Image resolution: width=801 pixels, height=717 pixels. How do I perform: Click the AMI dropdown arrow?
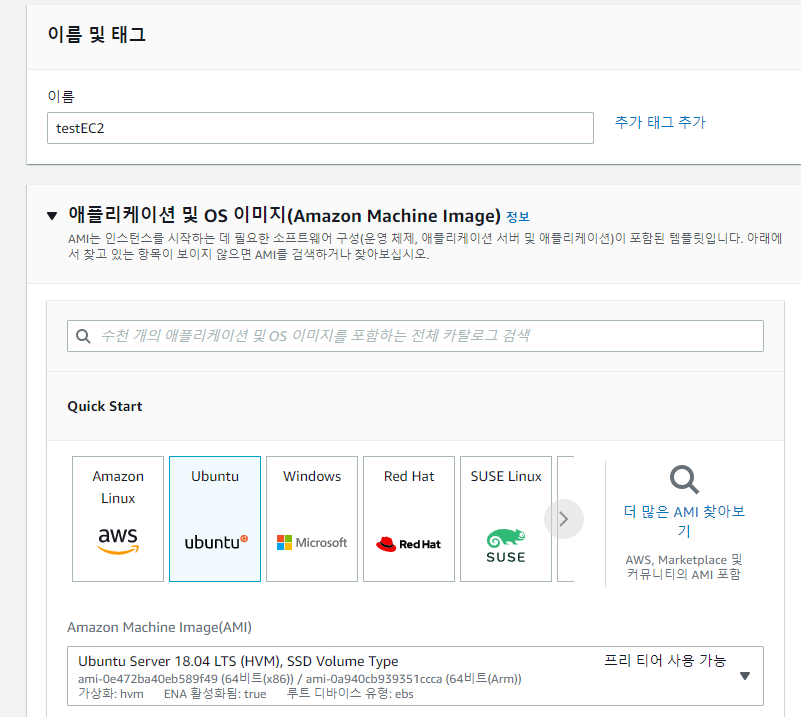click(x=745, y=676)
